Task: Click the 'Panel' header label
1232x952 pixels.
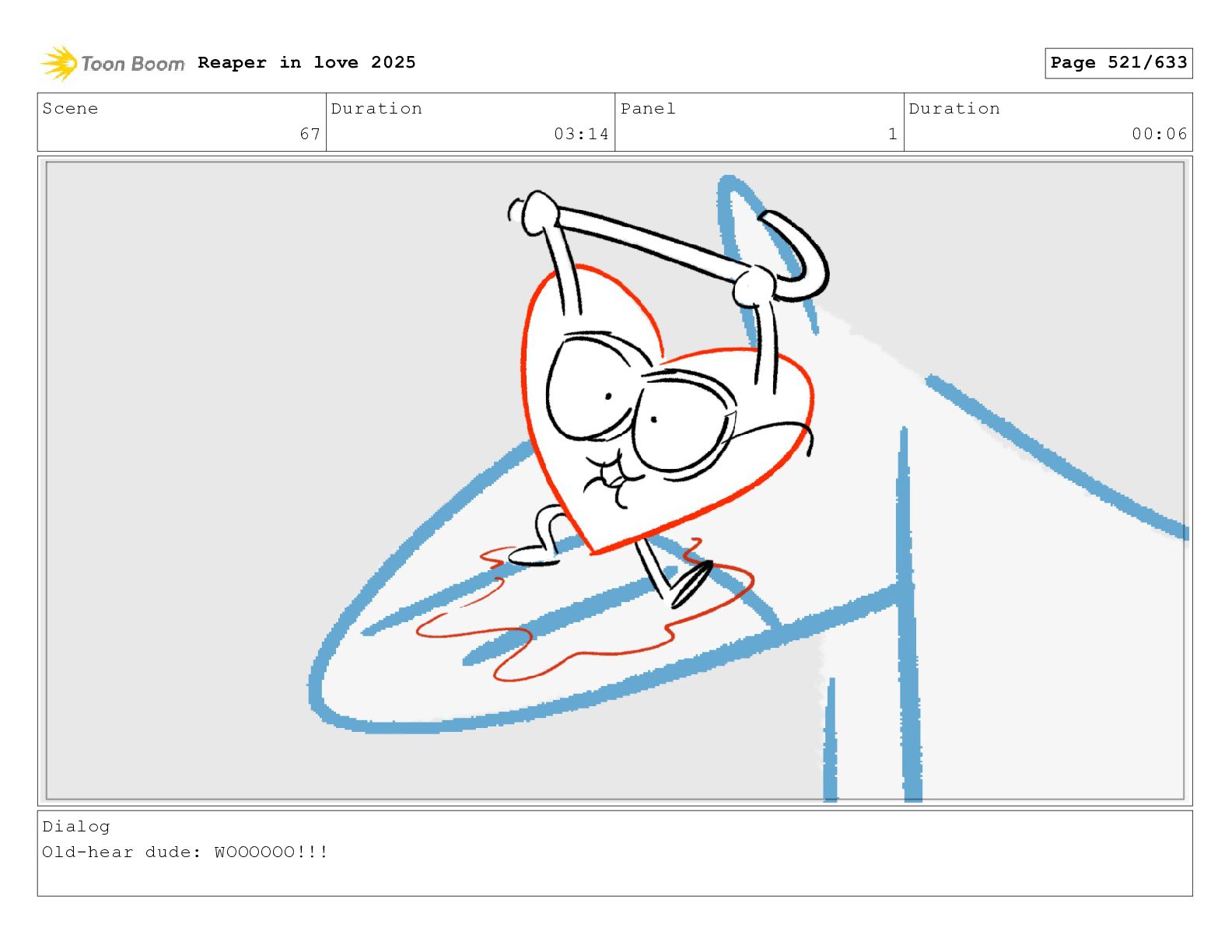Action: 648,109
